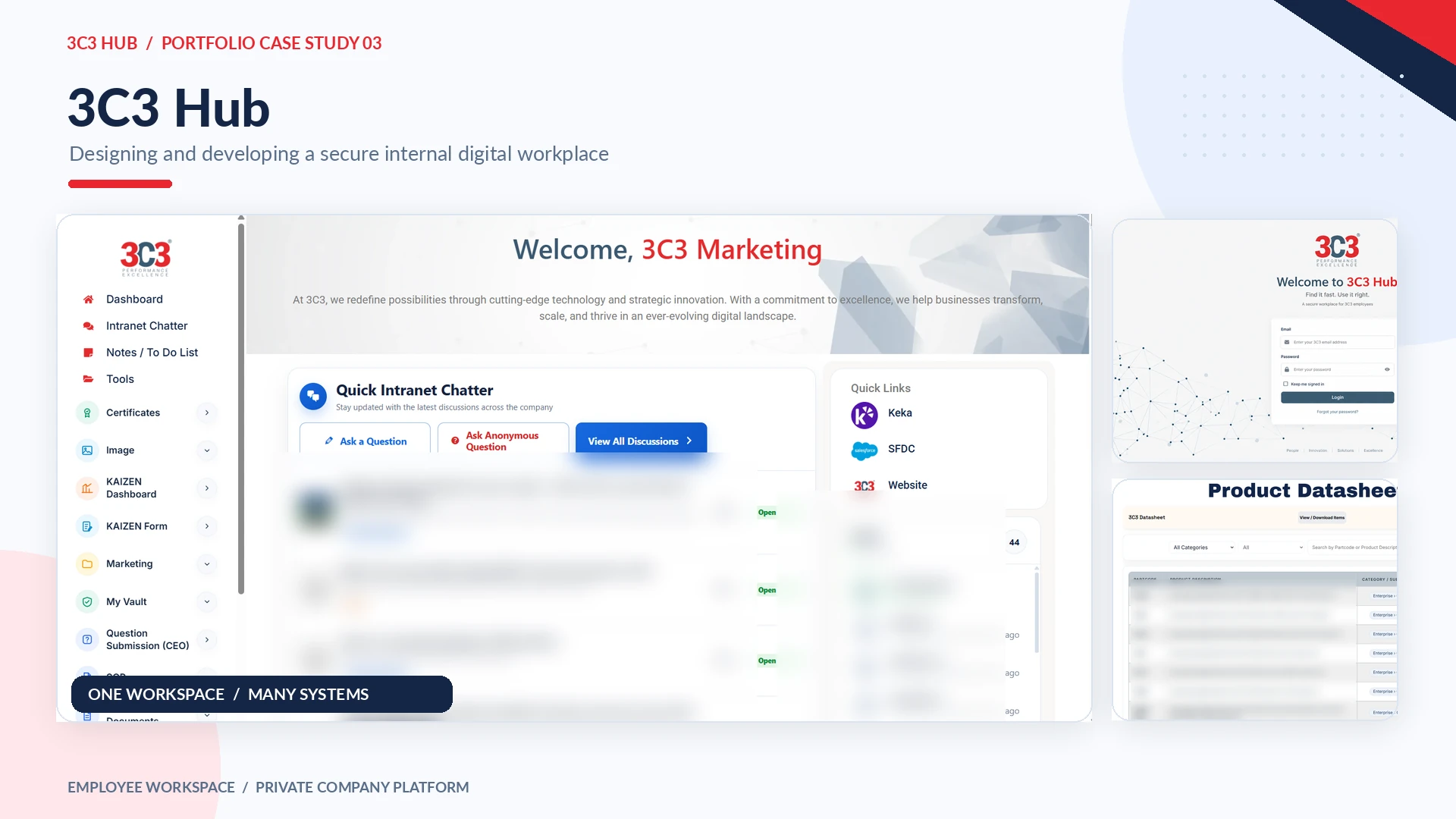This screenshot has height=819, width=1456.
Task: Click the Intranet Chatter speech-bubble icon
Action: click(x=88, y=326)
